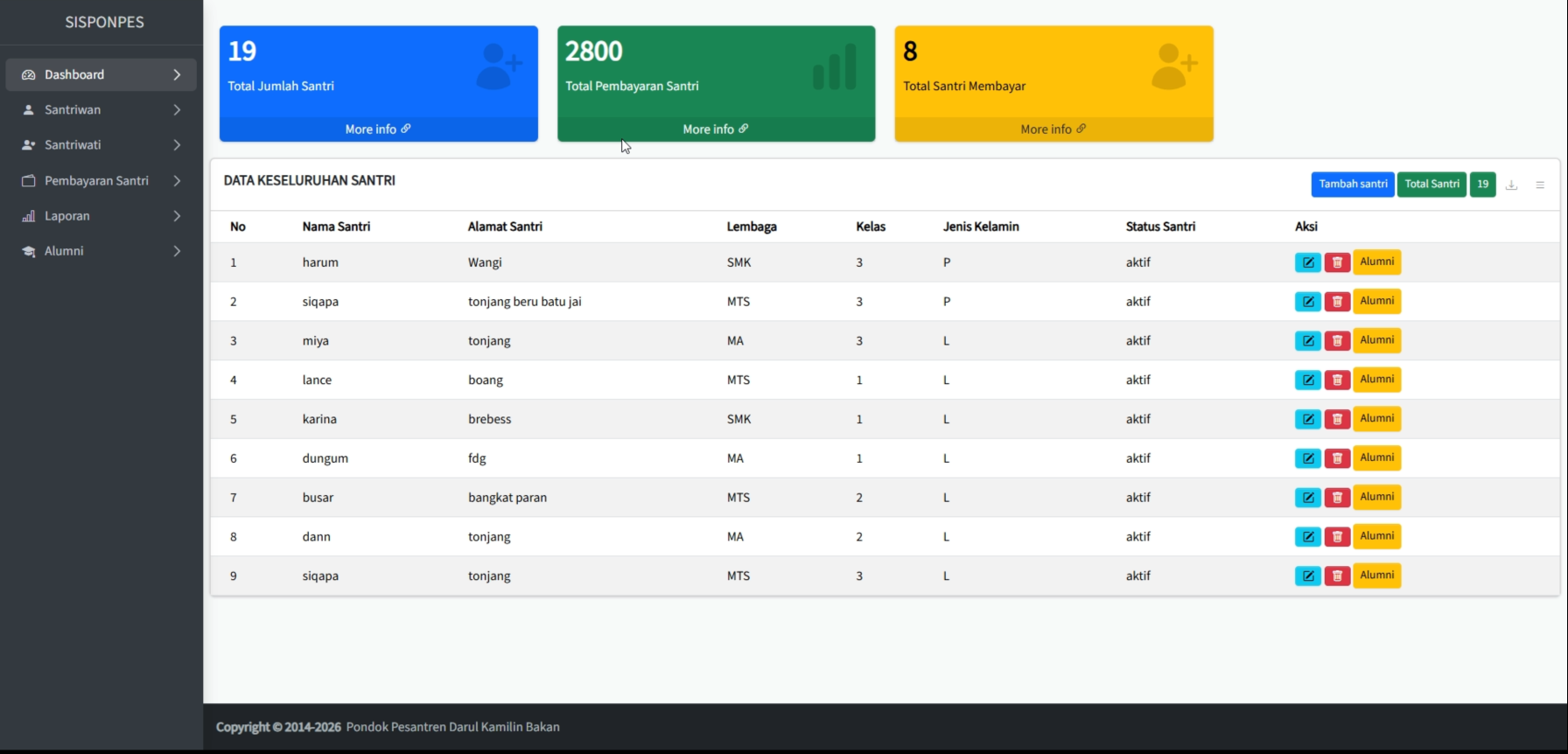Click the 2800 payment total number
This screenshot has height=754, width=1568.
[x=594, y=52]
